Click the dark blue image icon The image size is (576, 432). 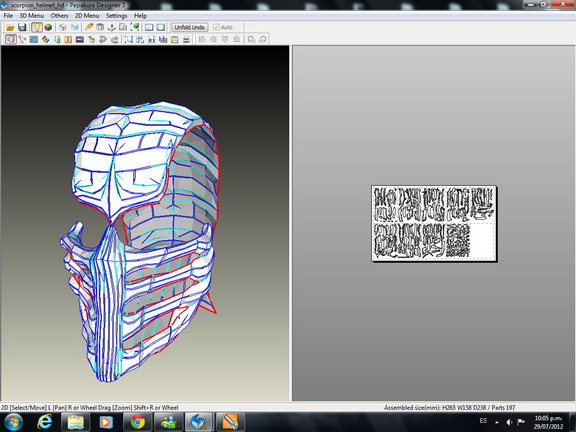(x=80, y=39)
